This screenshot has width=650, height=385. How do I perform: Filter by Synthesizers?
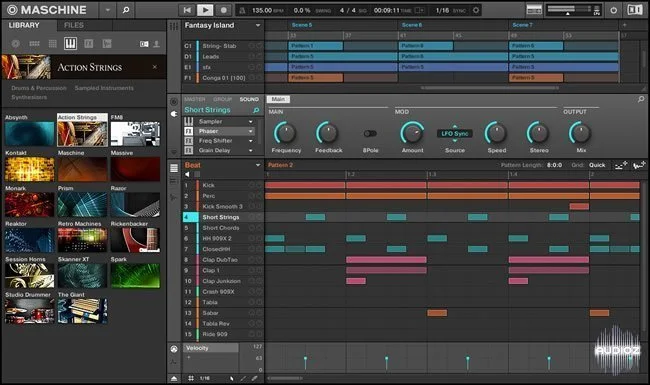[29, 97]
